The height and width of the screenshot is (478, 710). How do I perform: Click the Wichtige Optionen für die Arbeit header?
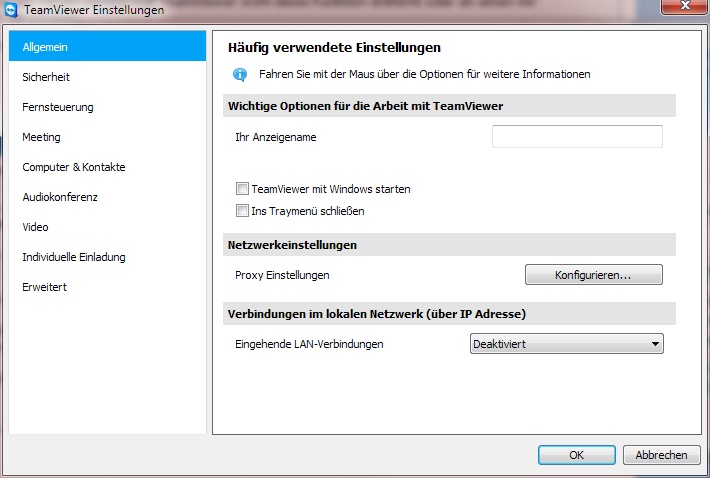(x=449, y=106)
